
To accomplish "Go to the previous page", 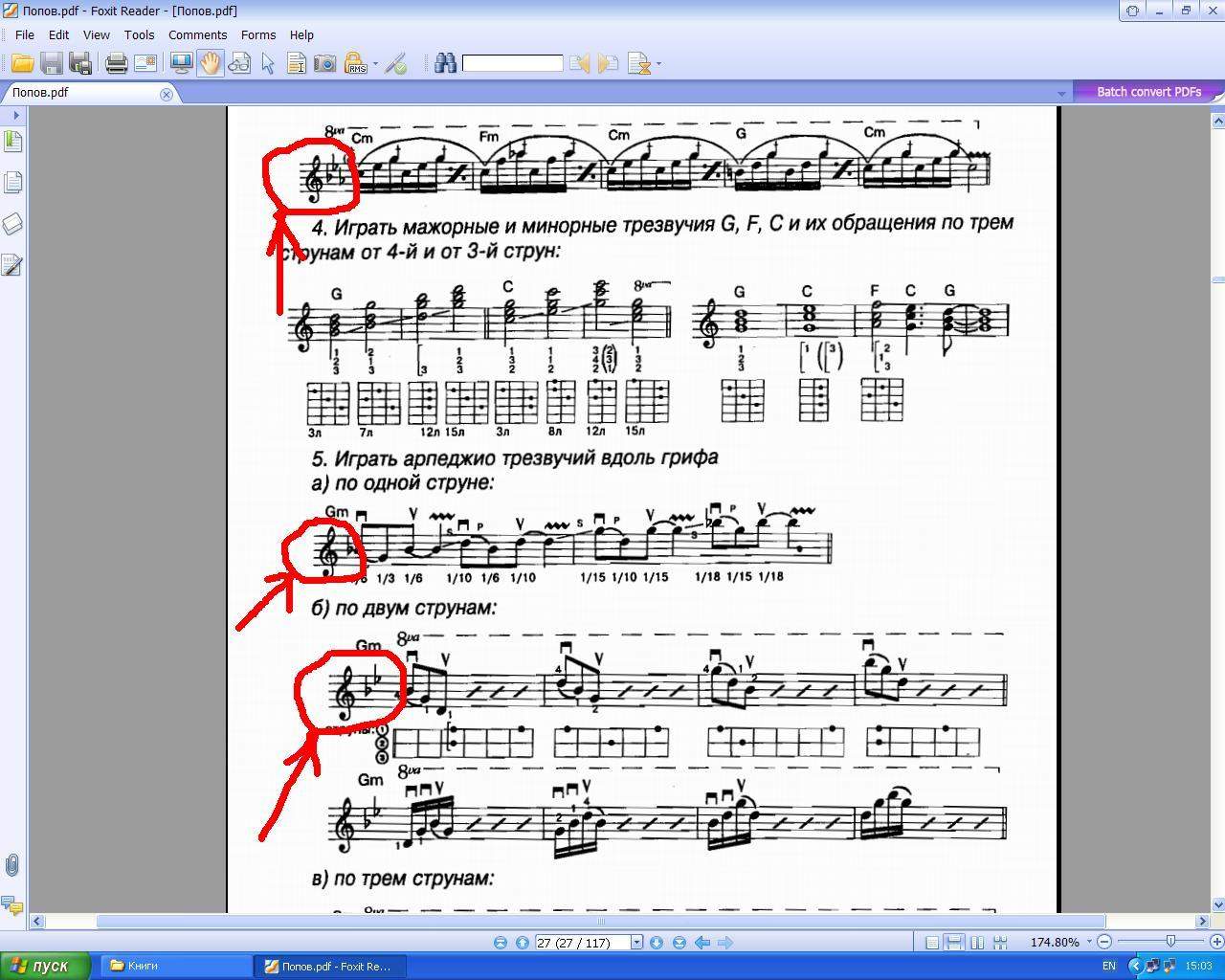I will point(523,943).
